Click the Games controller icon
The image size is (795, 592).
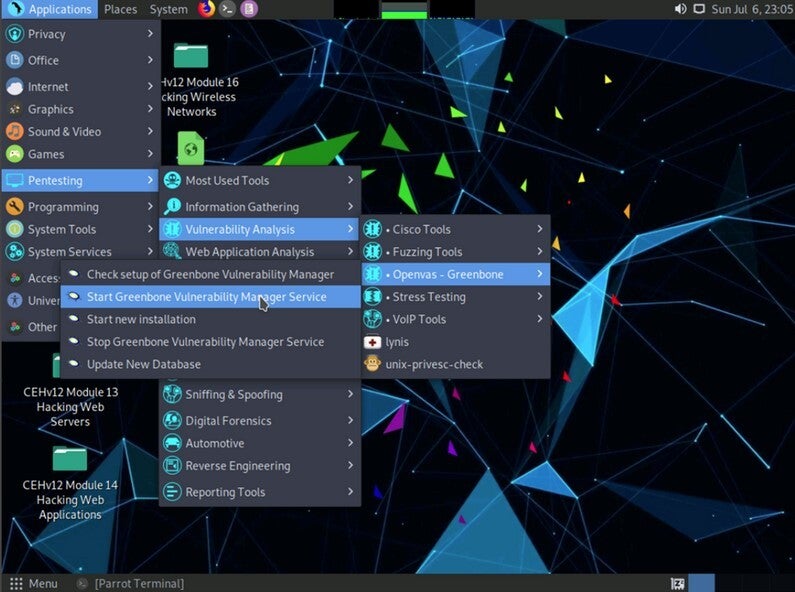click(15, 154)
